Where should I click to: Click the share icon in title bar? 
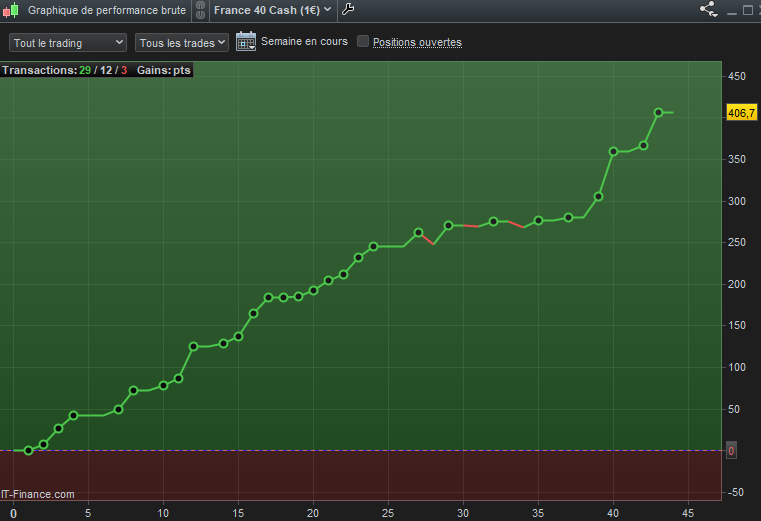pos(709,9)
